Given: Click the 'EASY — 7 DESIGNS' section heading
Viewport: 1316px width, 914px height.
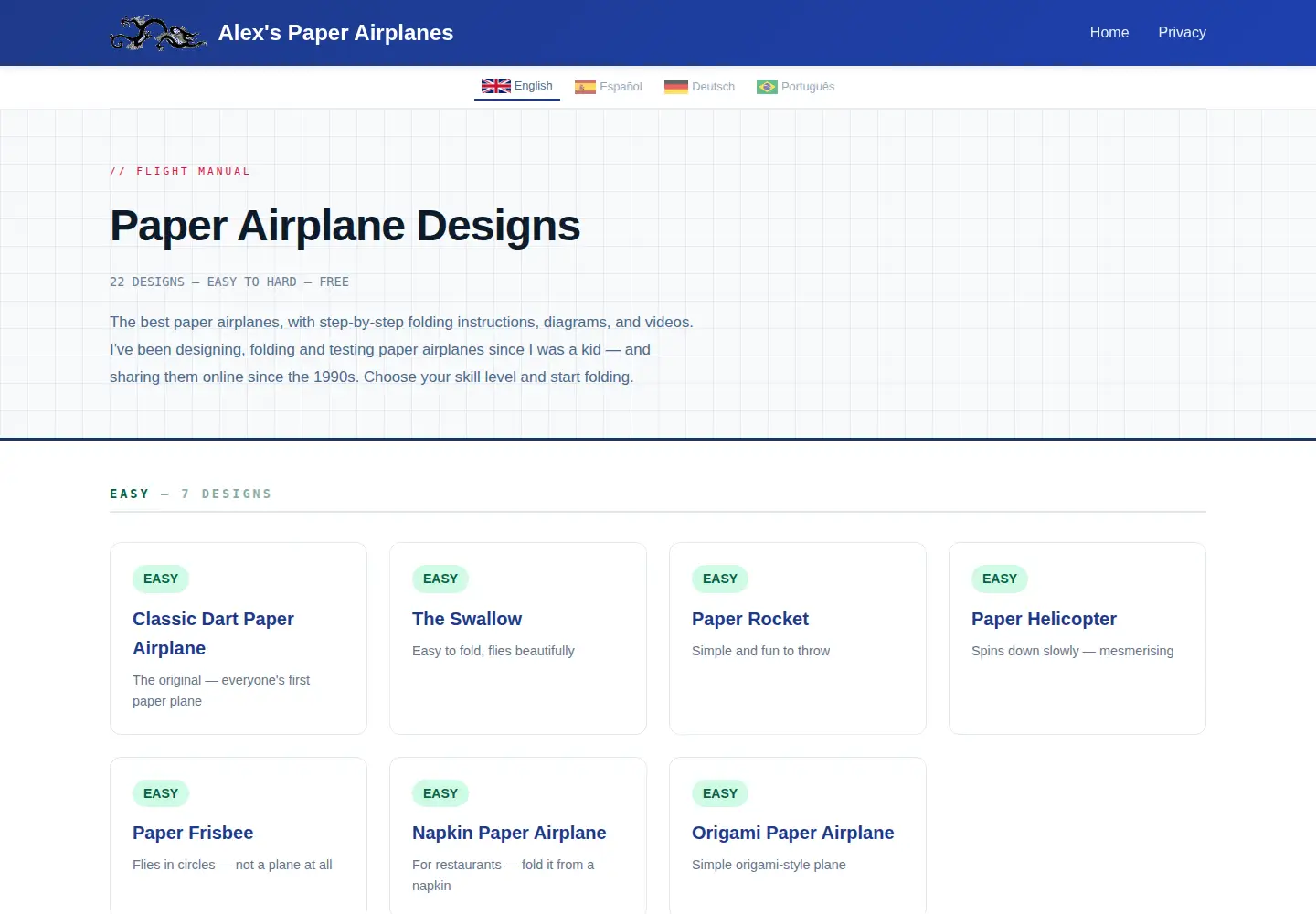Looking at the screenshot, I should (x=191, y=494).
